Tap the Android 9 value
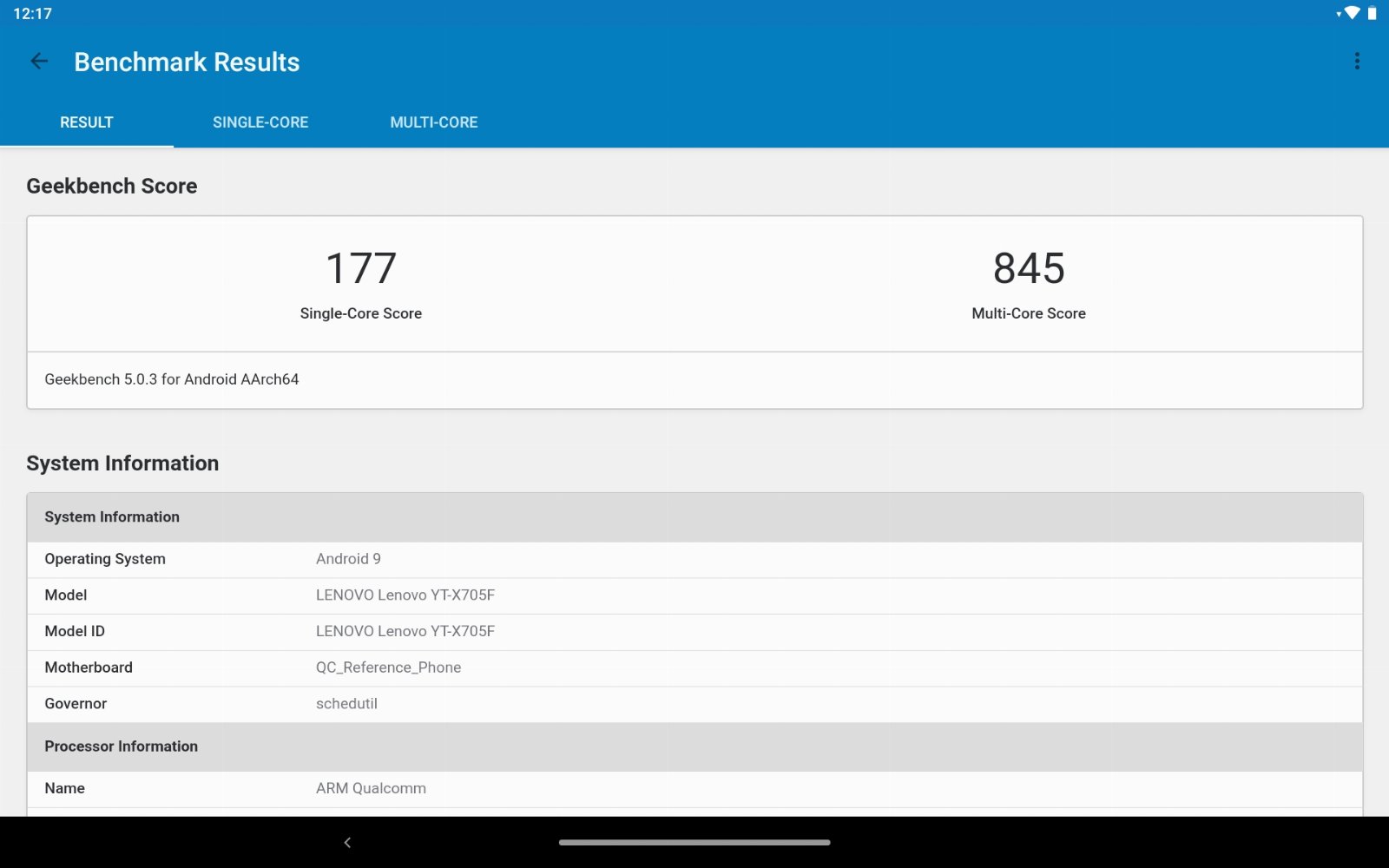The height and width of the screenshot is (868, 1389). (x=348, y=559)
